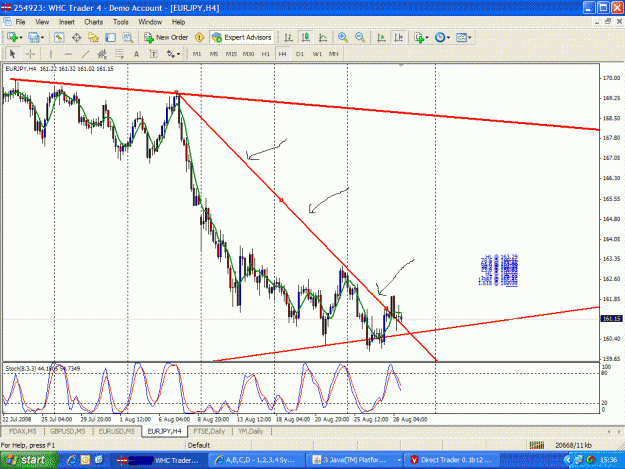Toggle the Expert Advisors button
This screenshot has width=625, height=469.
242,37
